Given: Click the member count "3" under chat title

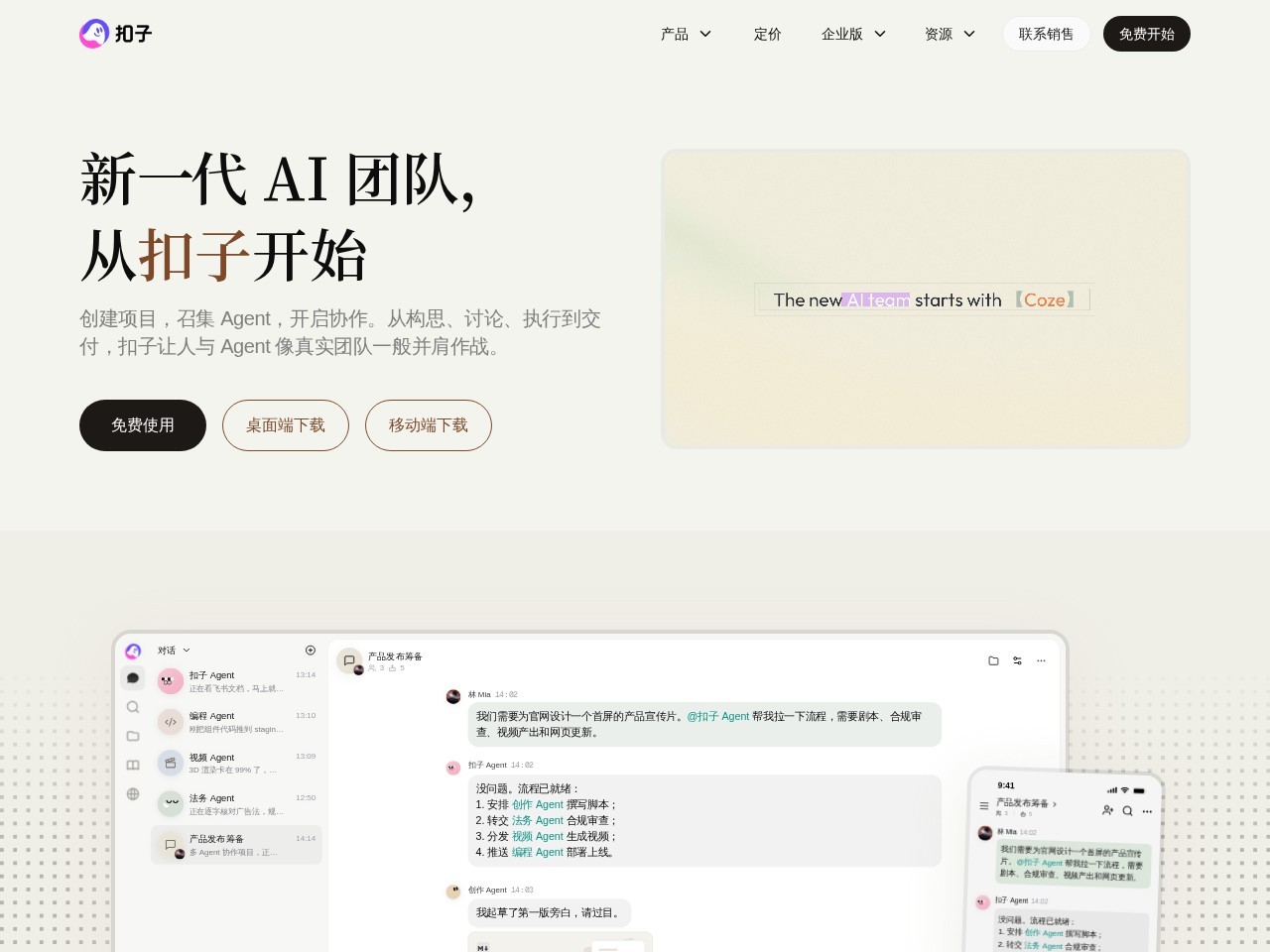Looking at the screenshot, I should 381,668.
